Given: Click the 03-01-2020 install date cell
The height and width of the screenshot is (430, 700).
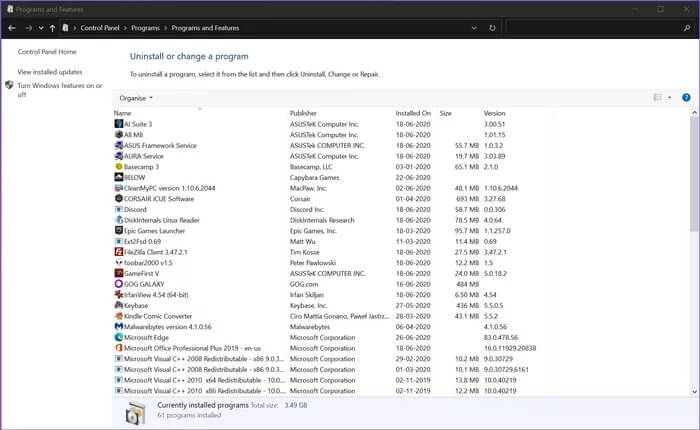Looking at the screenshot, I should pyautogui.click(x=413, y=167).
